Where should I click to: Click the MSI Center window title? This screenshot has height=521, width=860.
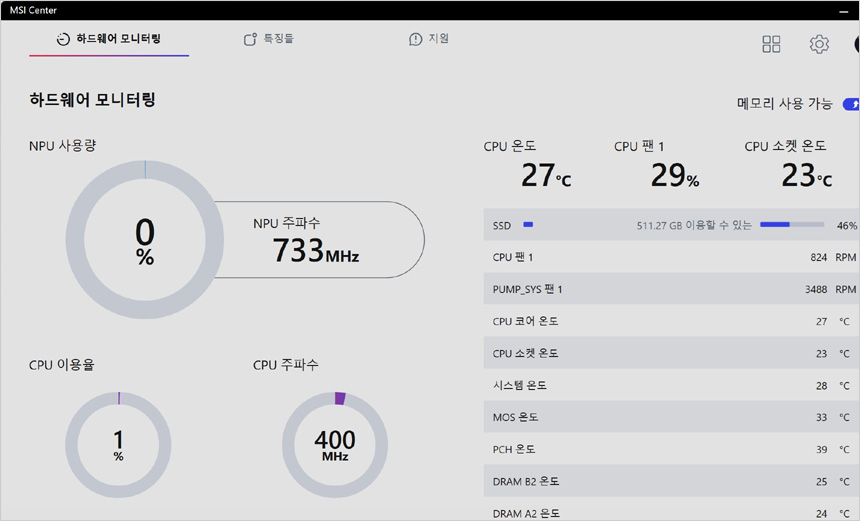pyautogui.click(x=33, y=10)
